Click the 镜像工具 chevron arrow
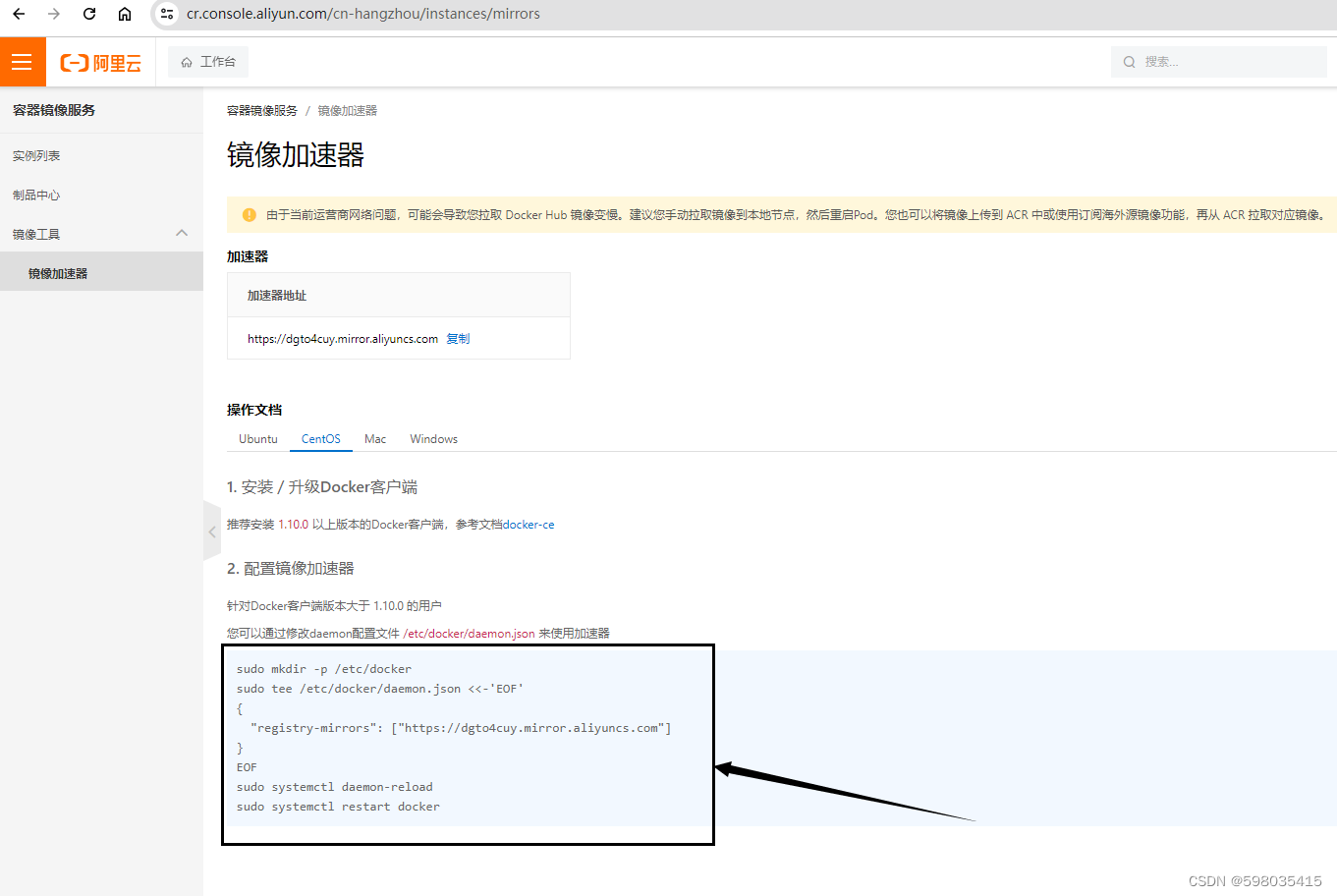 coord(182,233)
